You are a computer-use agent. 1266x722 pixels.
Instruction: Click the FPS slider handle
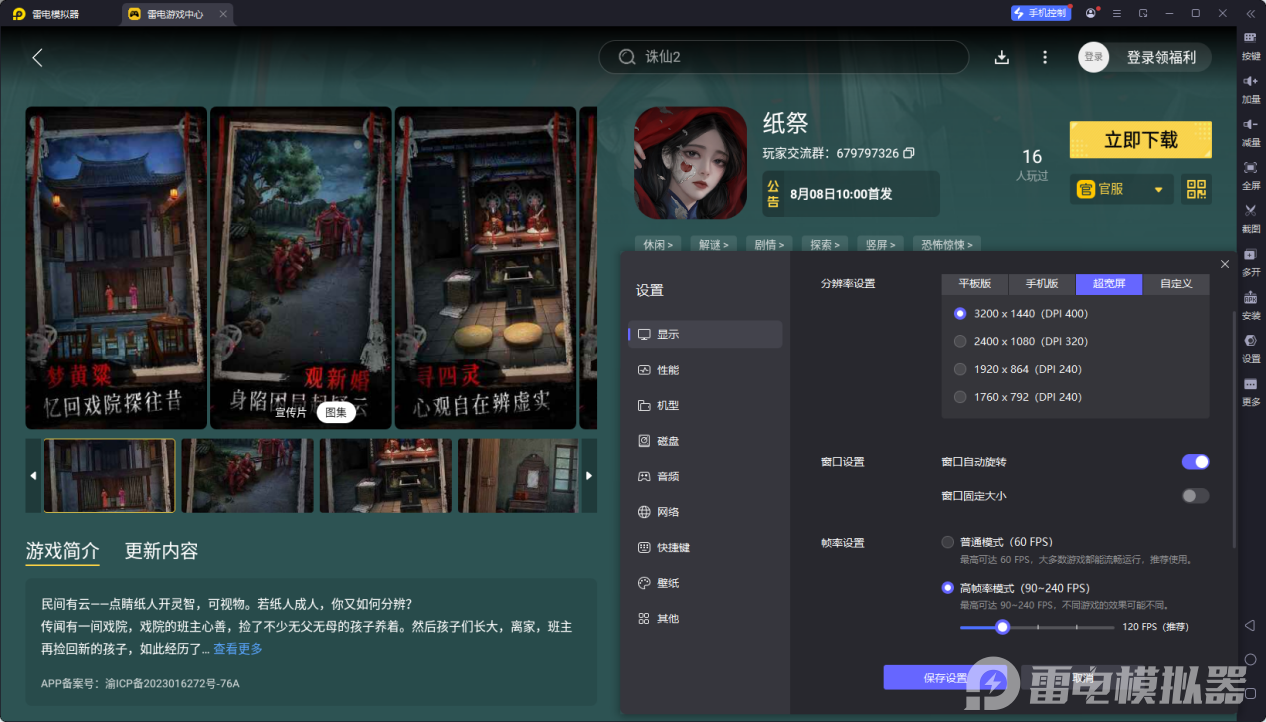coord(1002,627)
